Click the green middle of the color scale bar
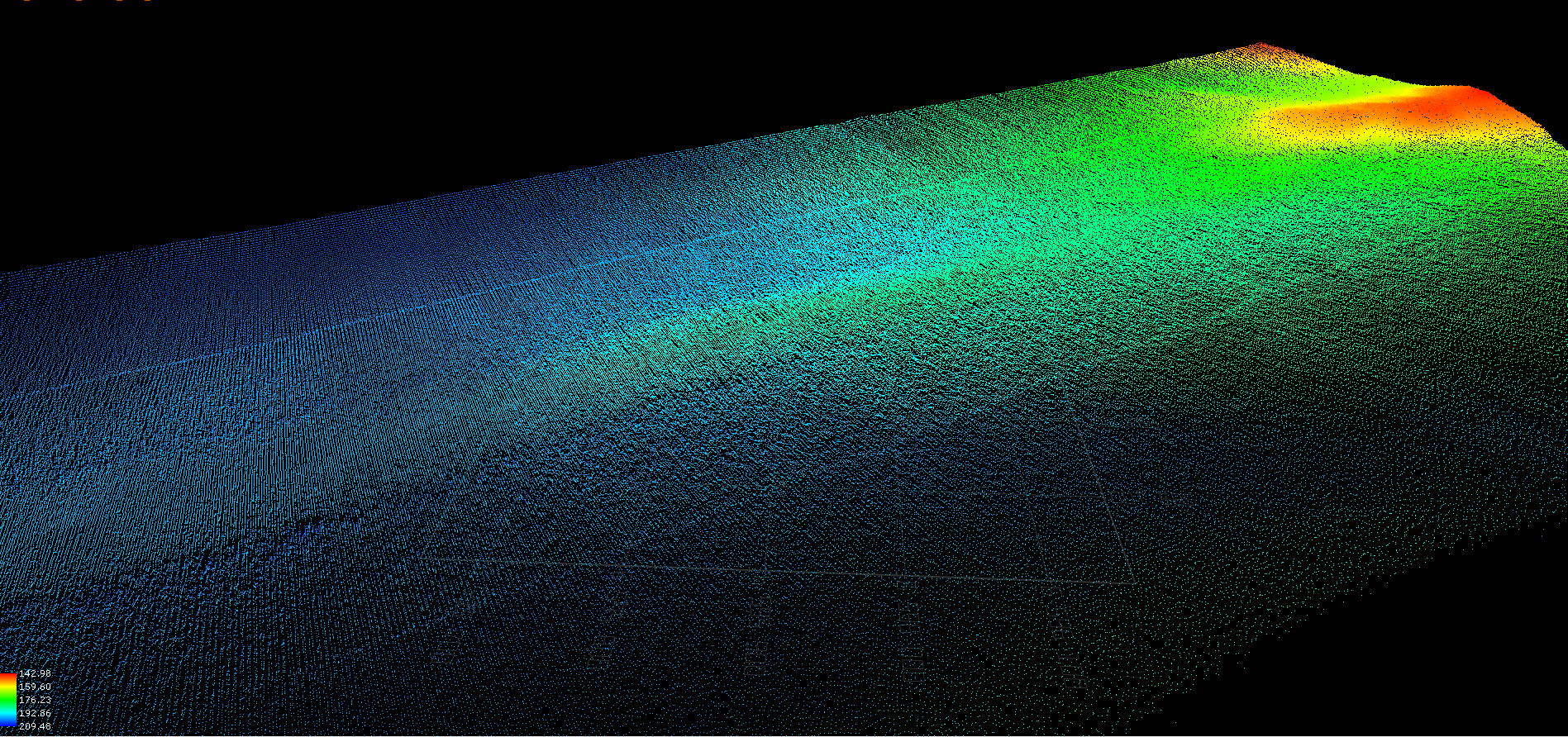 (7, 701)
